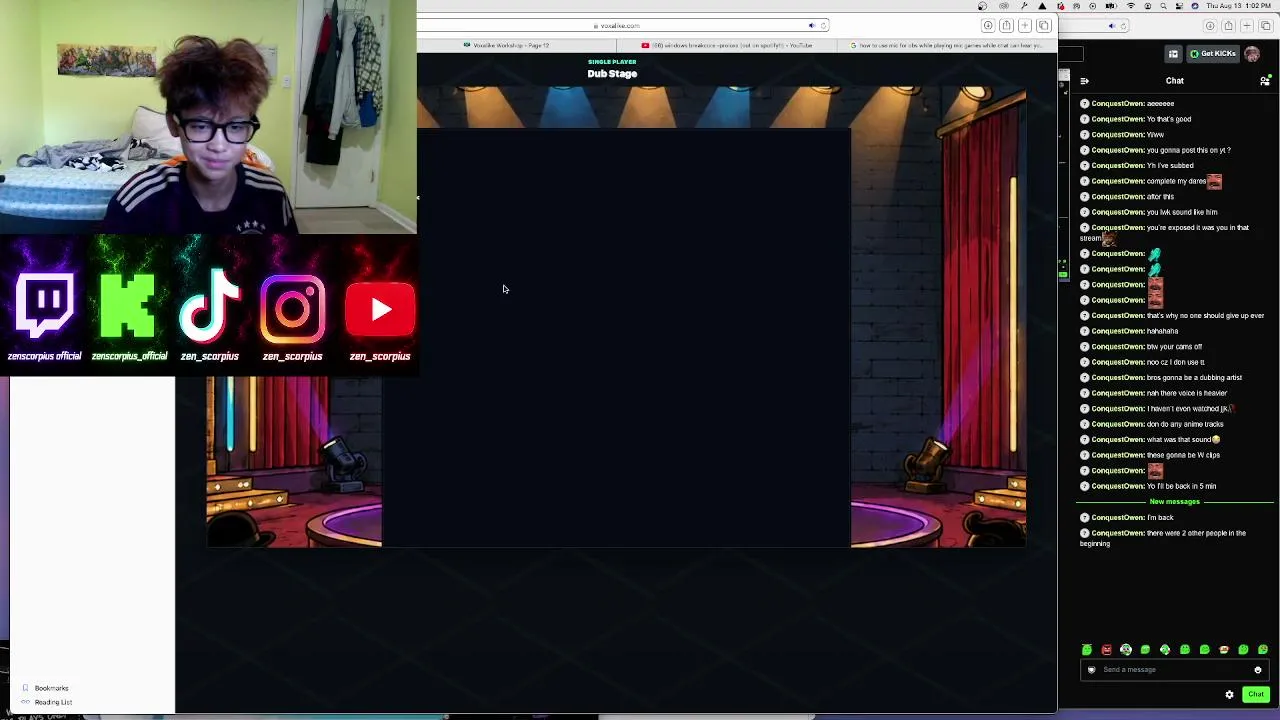Pick the last green quick emote in the row

point(1263,650)
